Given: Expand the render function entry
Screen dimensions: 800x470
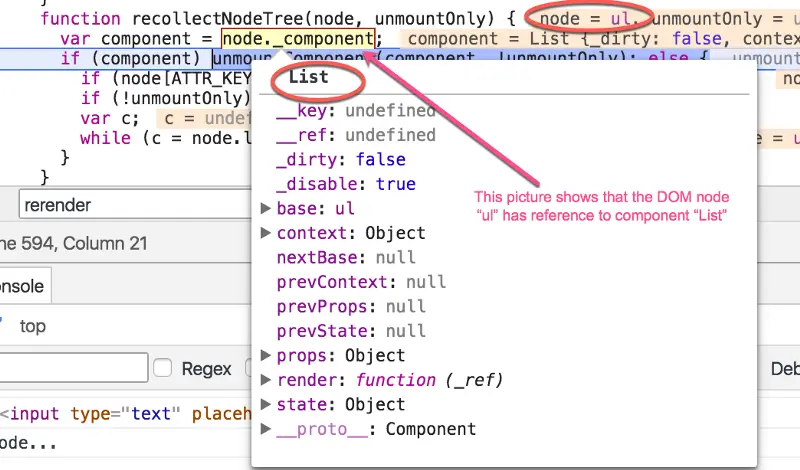Looking at the screenshot, I should (265, 380).
